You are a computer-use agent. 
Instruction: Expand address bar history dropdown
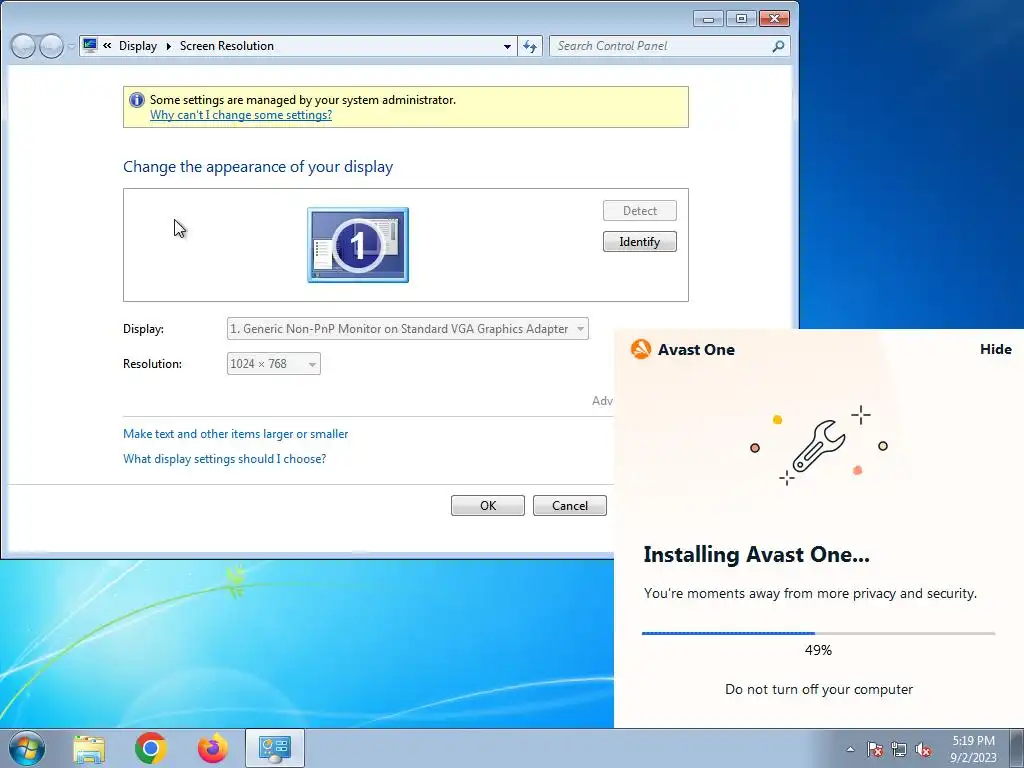[507, 46]
